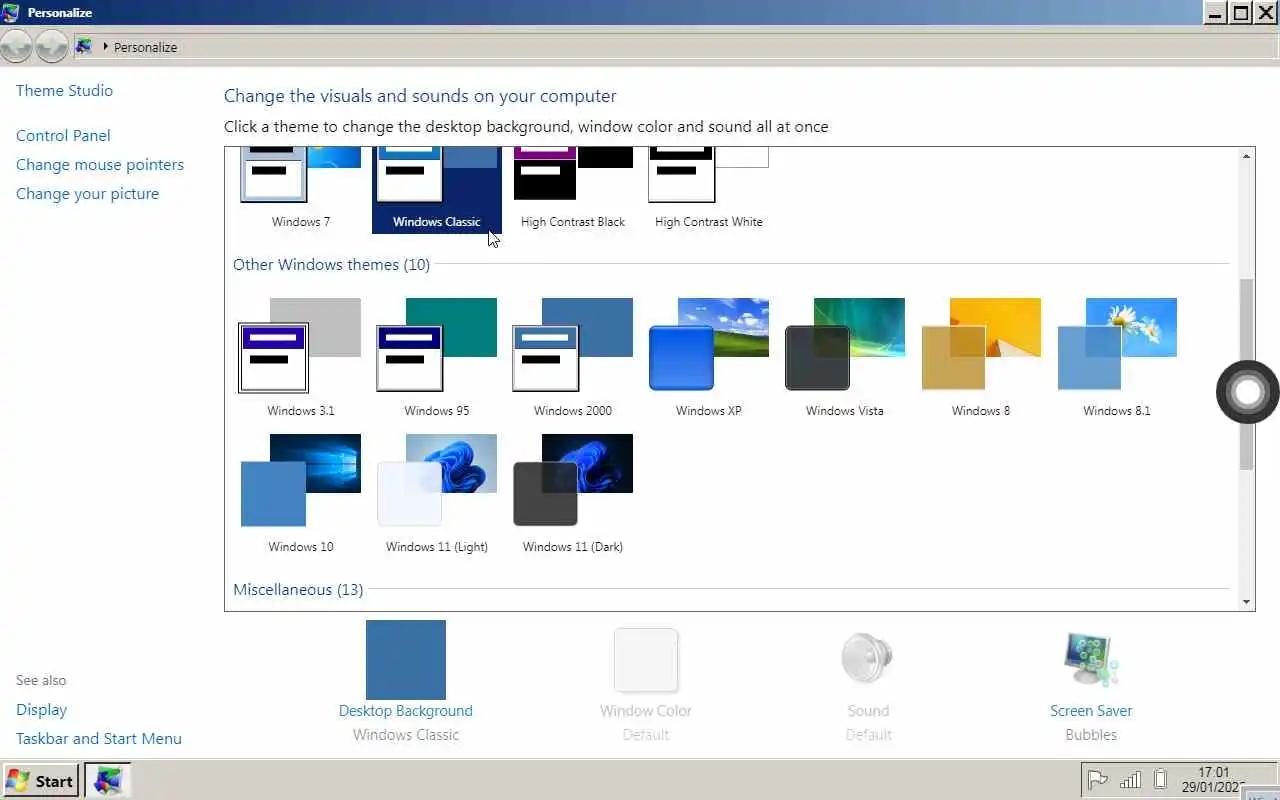This screenshot has height=800, width=1280.
Task: Choose the Windows 10 theme icon
Action: click(300, 481)
